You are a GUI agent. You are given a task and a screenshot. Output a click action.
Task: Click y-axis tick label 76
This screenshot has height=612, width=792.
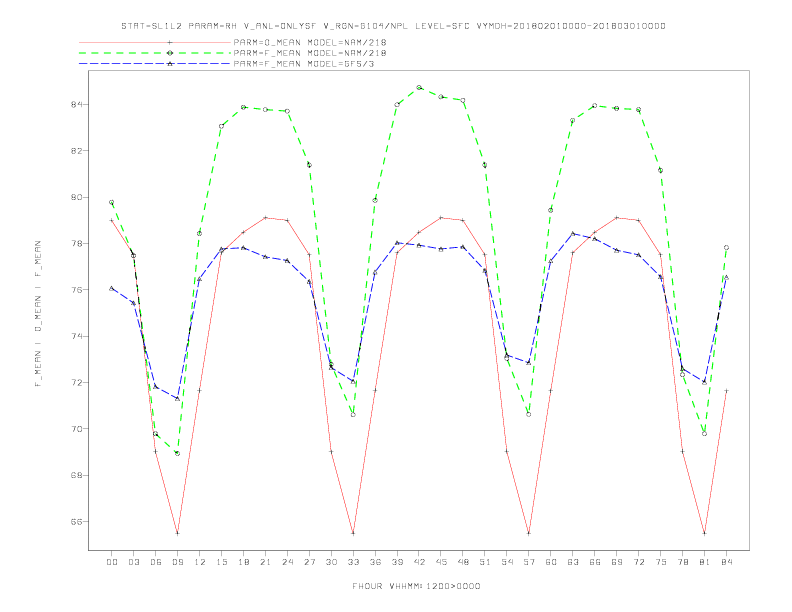[76, 290]
